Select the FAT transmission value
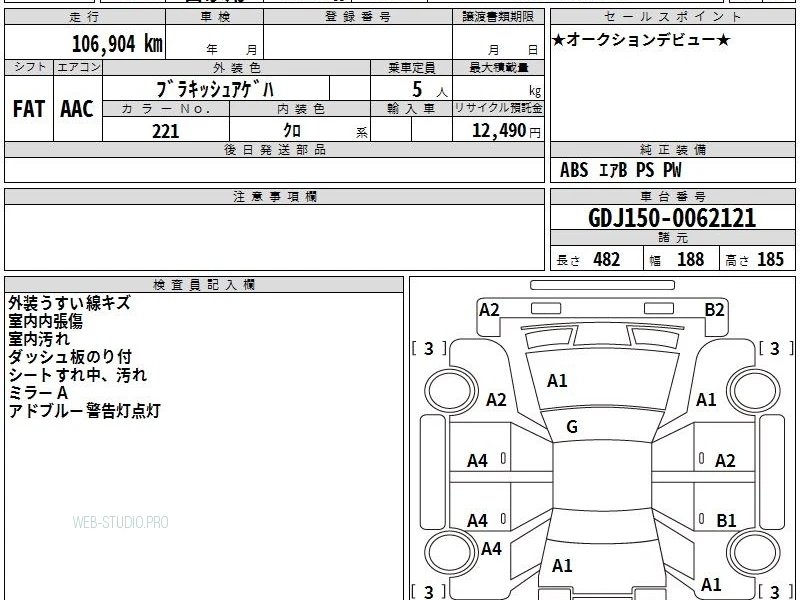The width and height of the screenshot is (800, 600). coord(29,109)
